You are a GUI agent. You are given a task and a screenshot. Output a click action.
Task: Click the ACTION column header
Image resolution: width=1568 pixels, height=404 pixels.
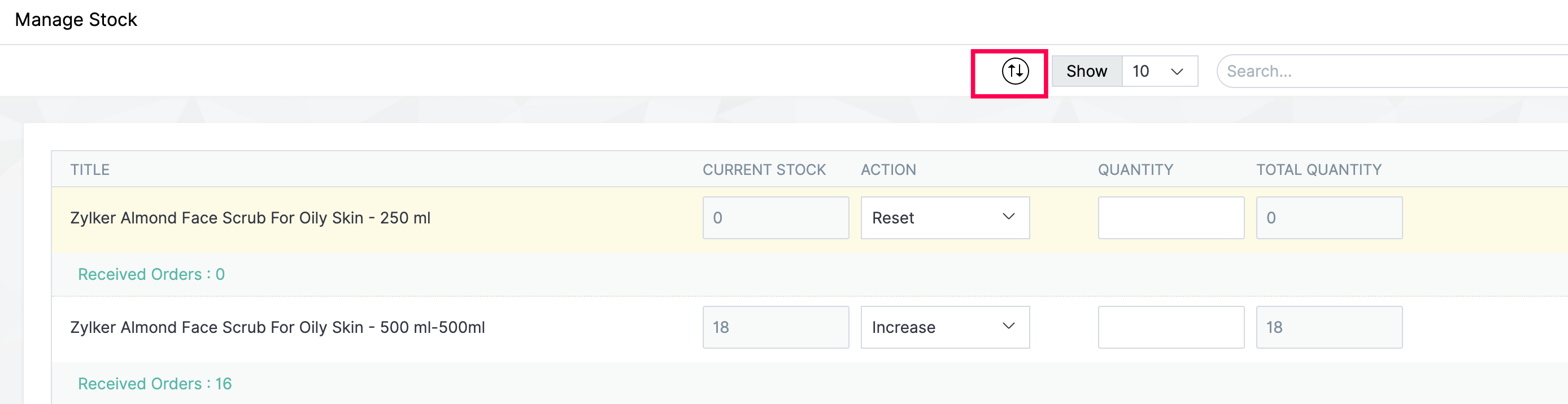click(x=887, y=170)
